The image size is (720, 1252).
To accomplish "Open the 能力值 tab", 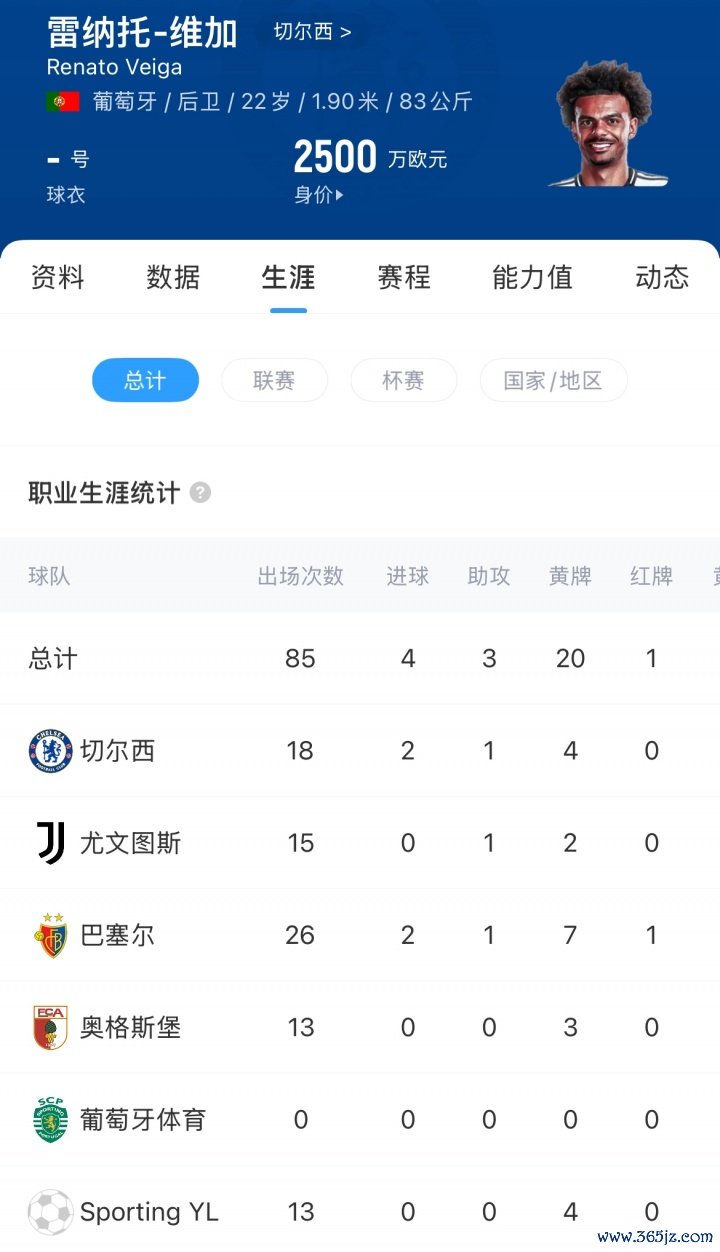I will 532,277.
